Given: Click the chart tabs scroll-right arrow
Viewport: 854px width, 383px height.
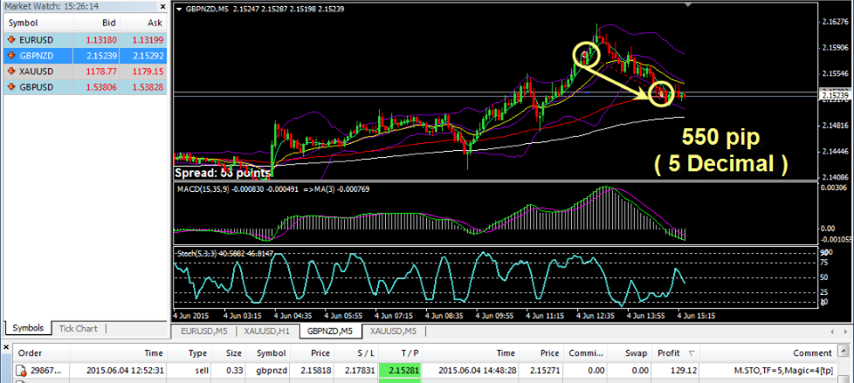Looking at the screenshot, I should (x=846, y=331).
